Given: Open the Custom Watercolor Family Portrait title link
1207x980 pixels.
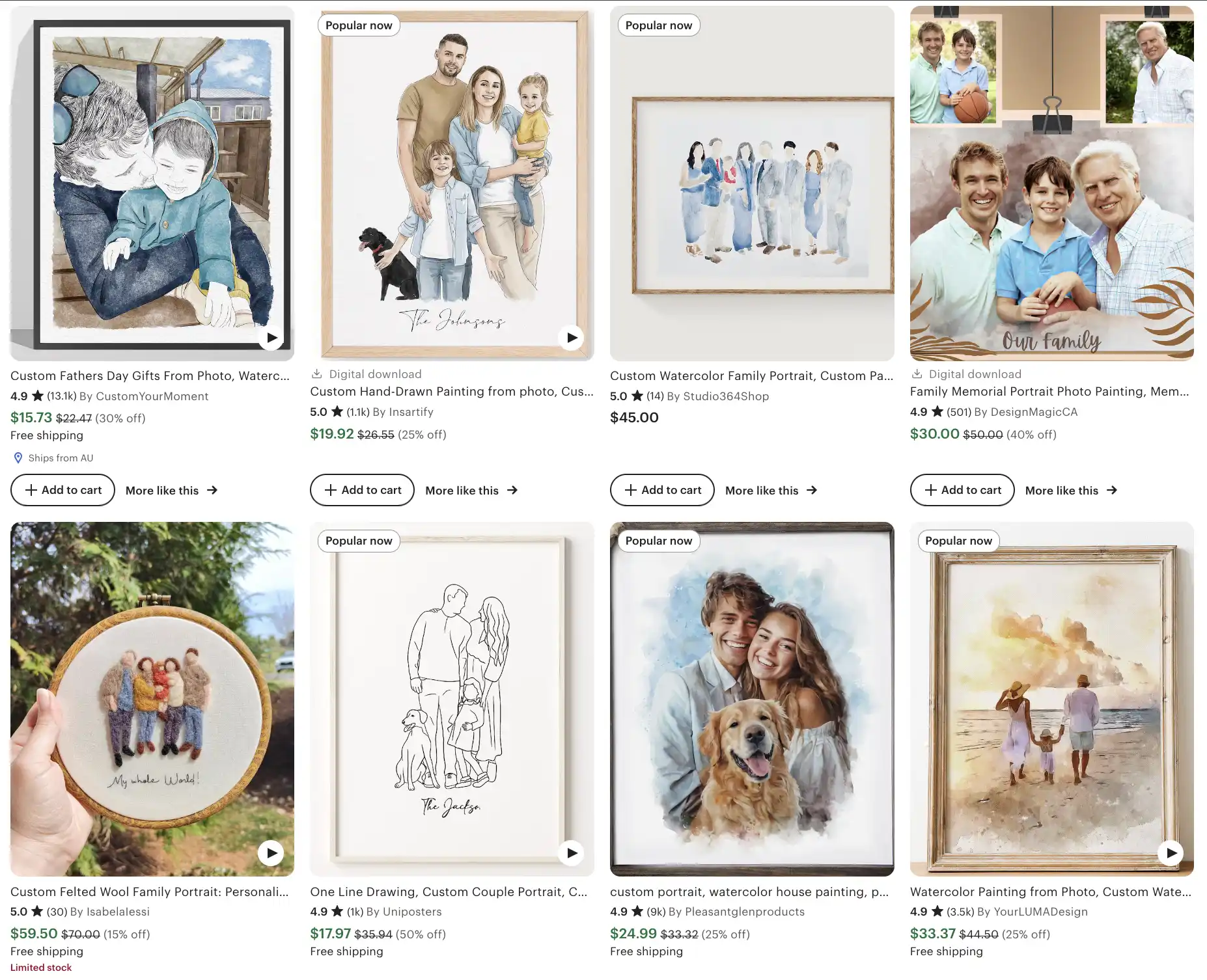Looking at the screenshot, I should (751, 375).
